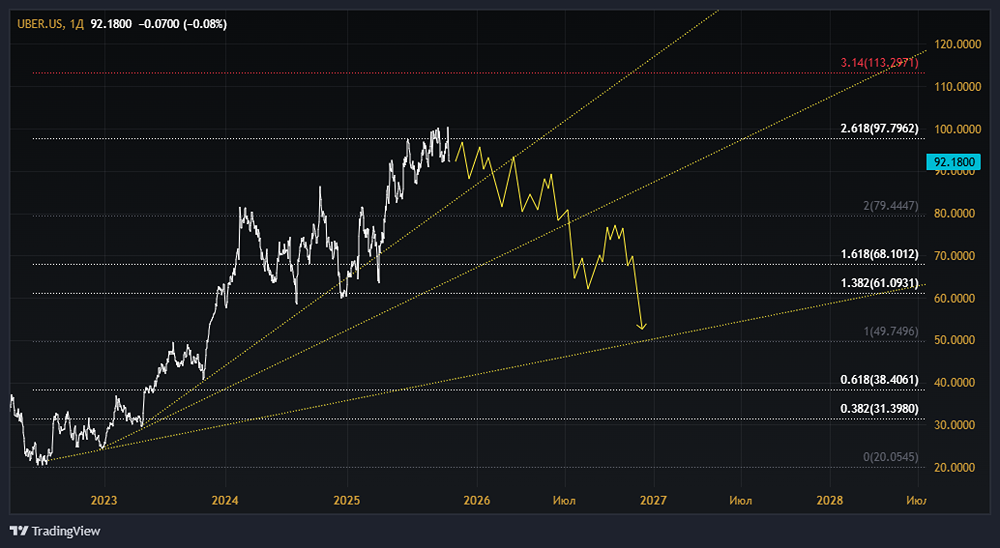Viewport: 1000px width, 548px height.
Task: Open the TradingView logo link
Action: (55, 531)
